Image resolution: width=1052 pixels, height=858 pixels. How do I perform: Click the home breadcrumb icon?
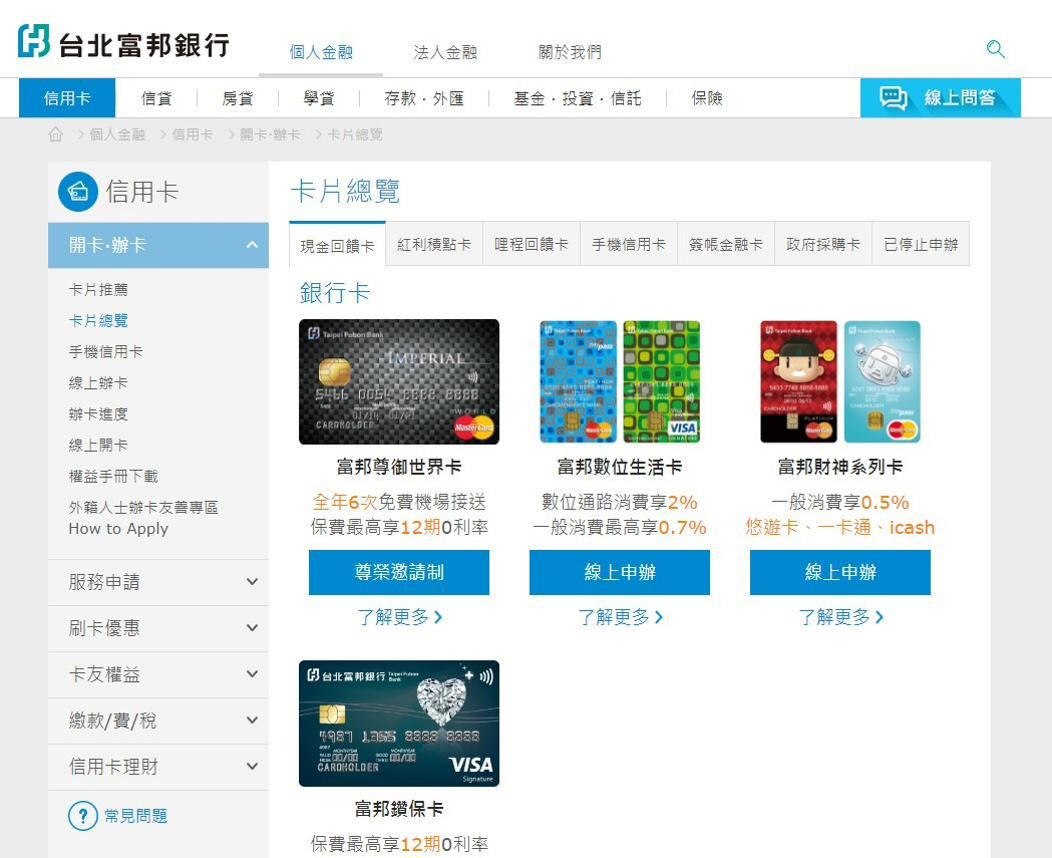click(56, 135)
